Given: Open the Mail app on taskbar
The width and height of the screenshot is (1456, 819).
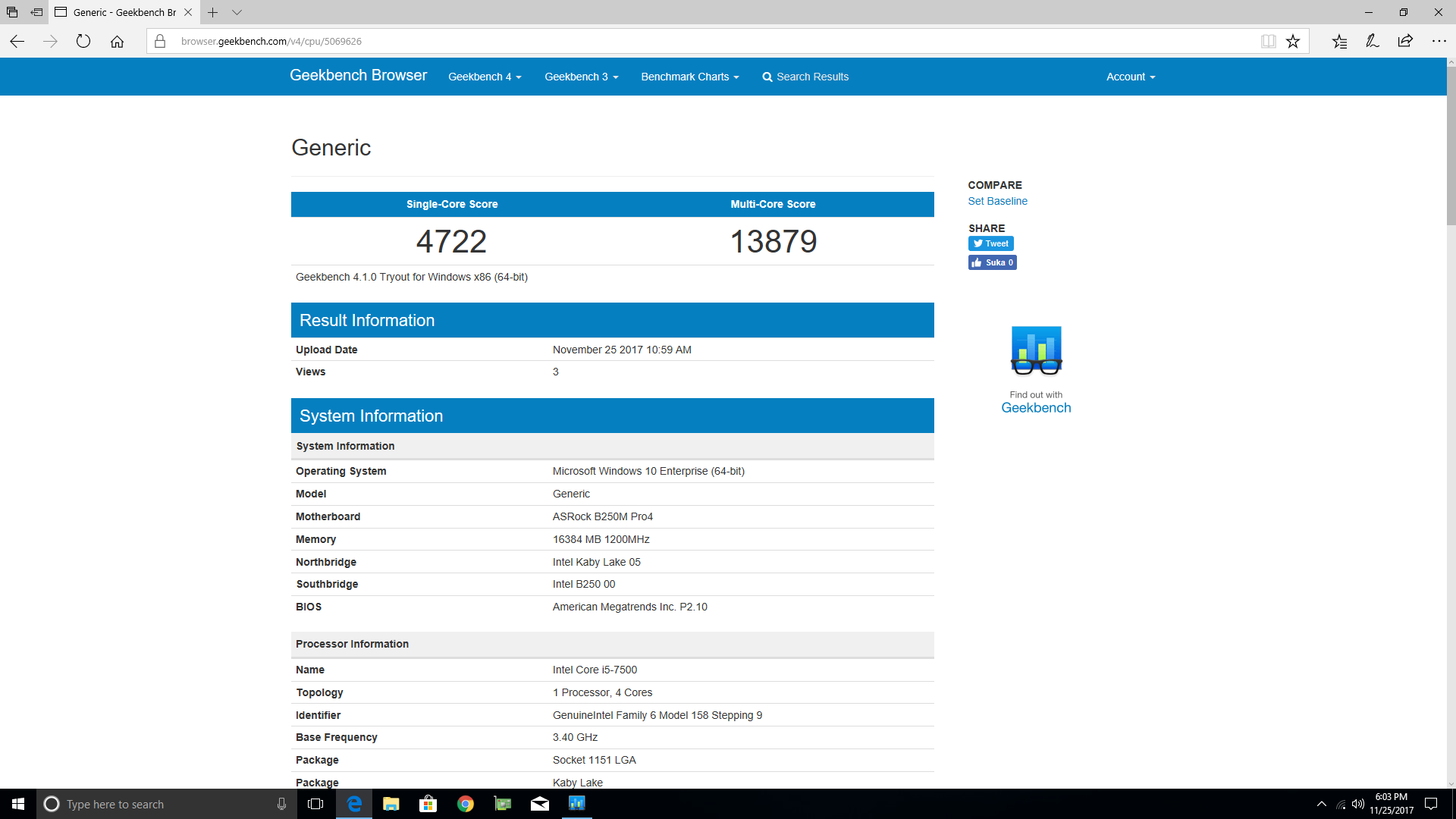Looking at the screenshot, I should tap(539, 804).
